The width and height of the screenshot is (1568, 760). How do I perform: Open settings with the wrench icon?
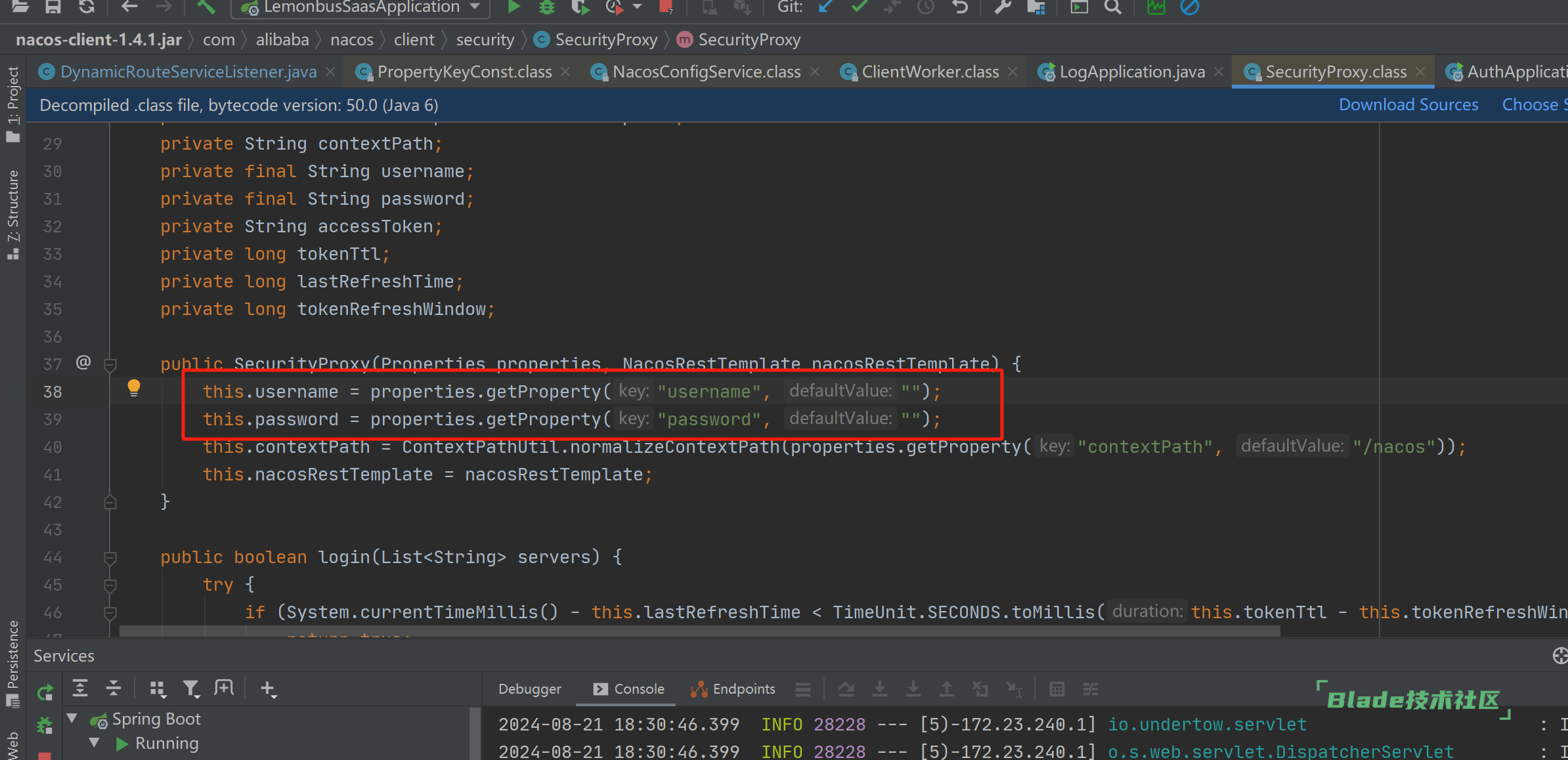click(1002, 7)
